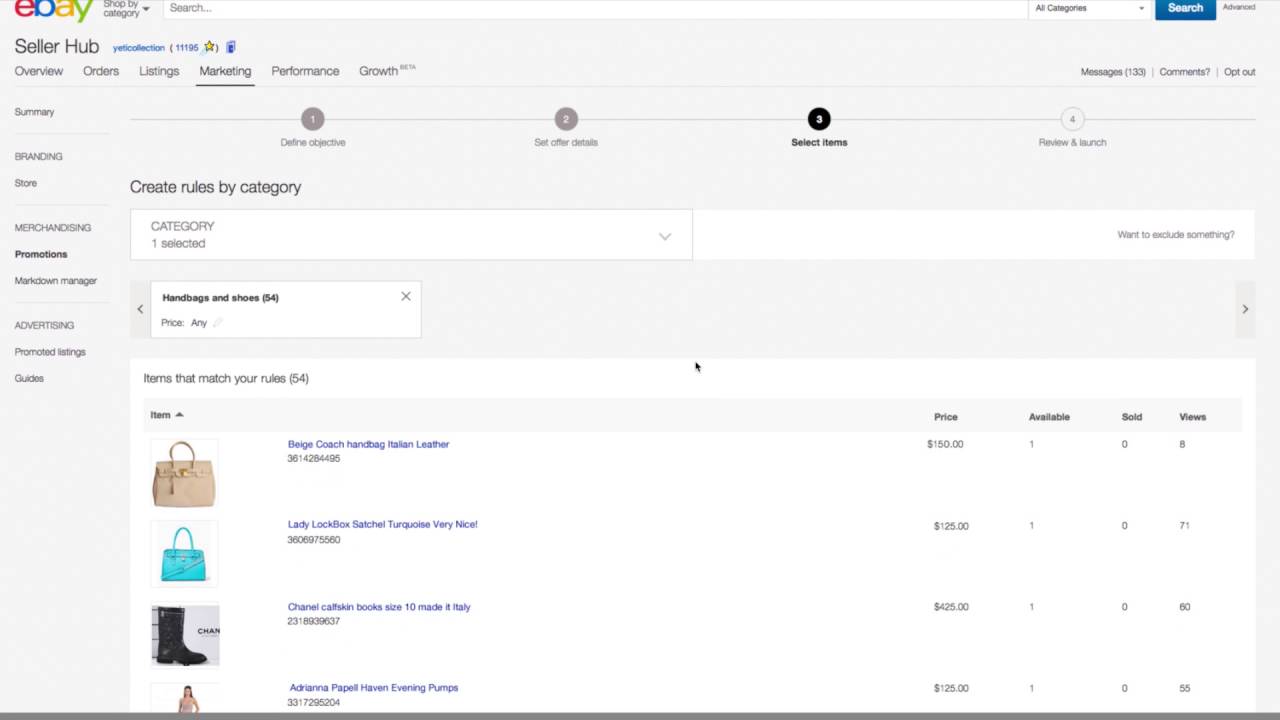Open the Advanced search link

(x=1238, y=7)
